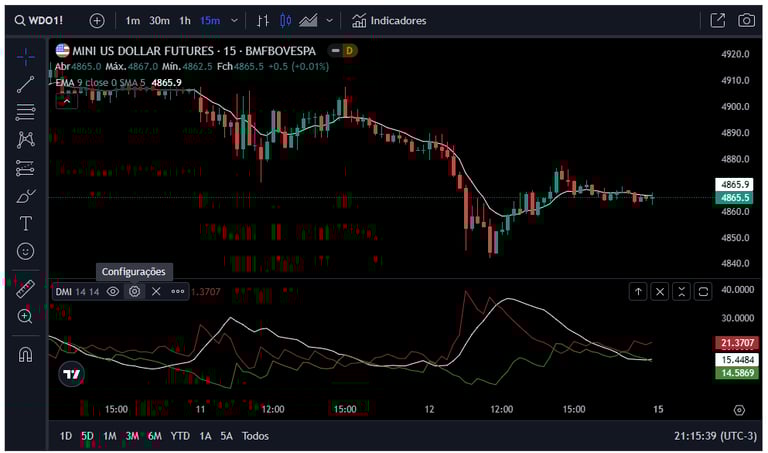This screenshot has height=453, width=768.
Task: Select the Text tool
Action: [25, 224]
